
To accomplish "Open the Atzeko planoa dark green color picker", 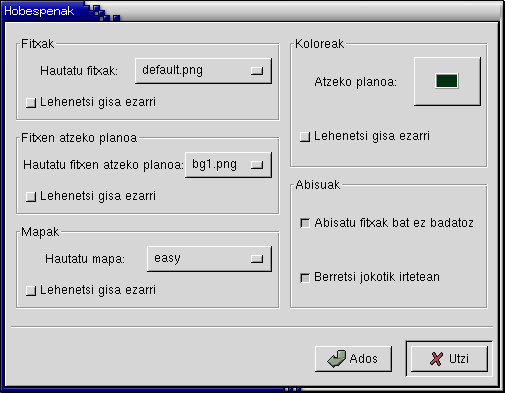I will click(x=447, y=81).
